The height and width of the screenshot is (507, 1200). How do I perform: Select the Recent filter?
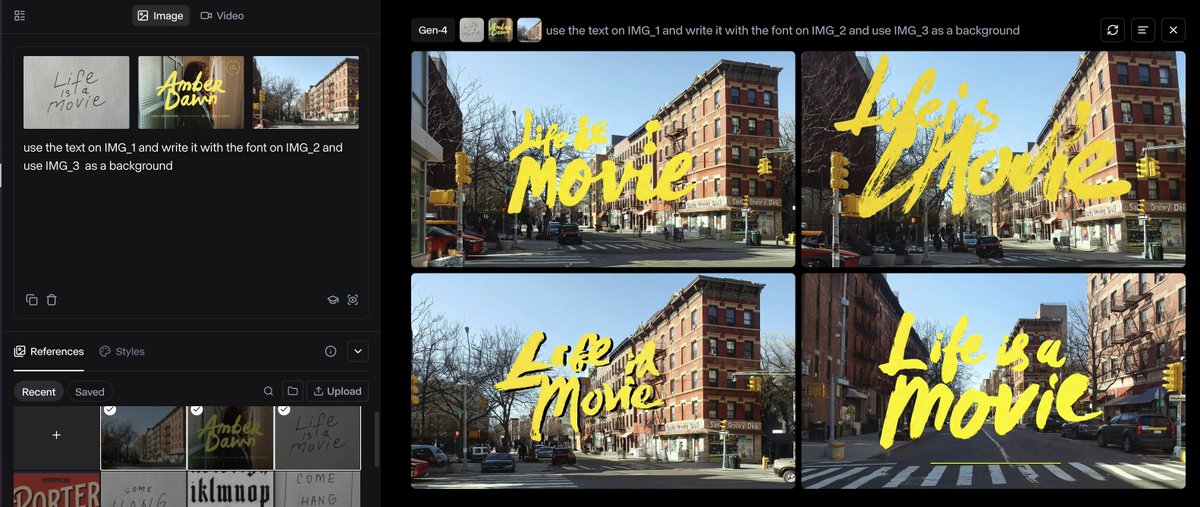[x=39, y=392]
